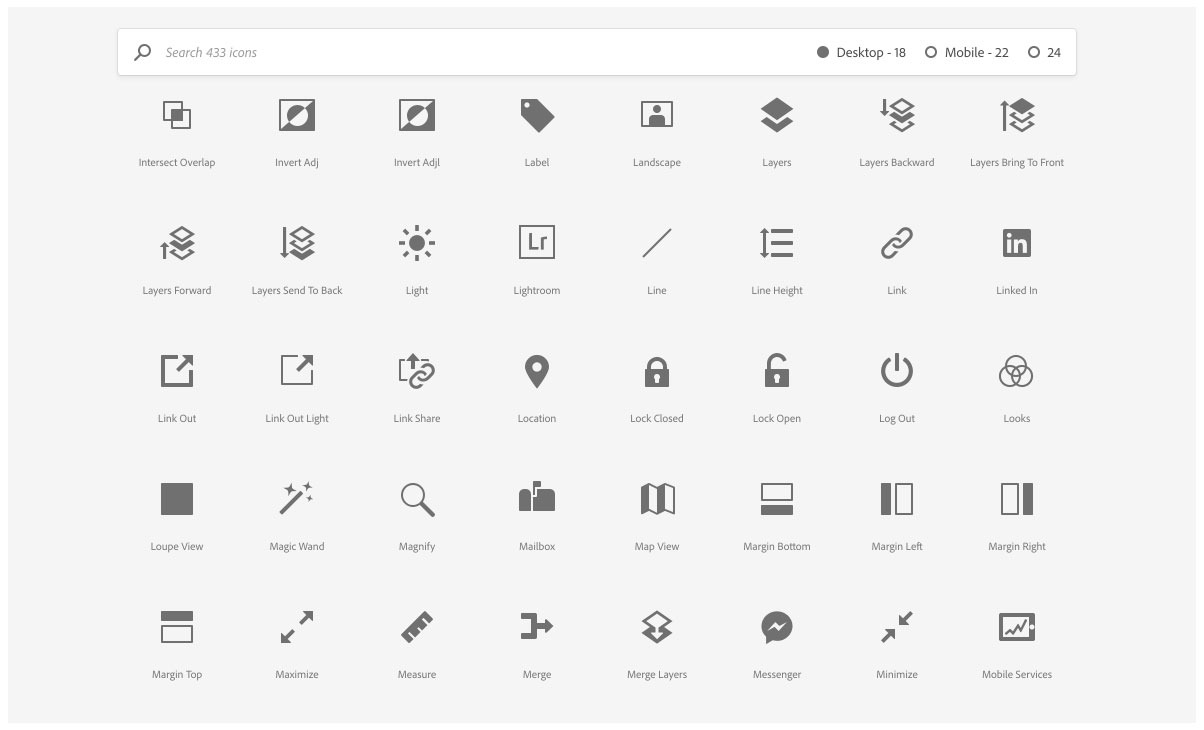Select the Mobile Services icon
1204x730 pixels.
(x=1016, y=626)
